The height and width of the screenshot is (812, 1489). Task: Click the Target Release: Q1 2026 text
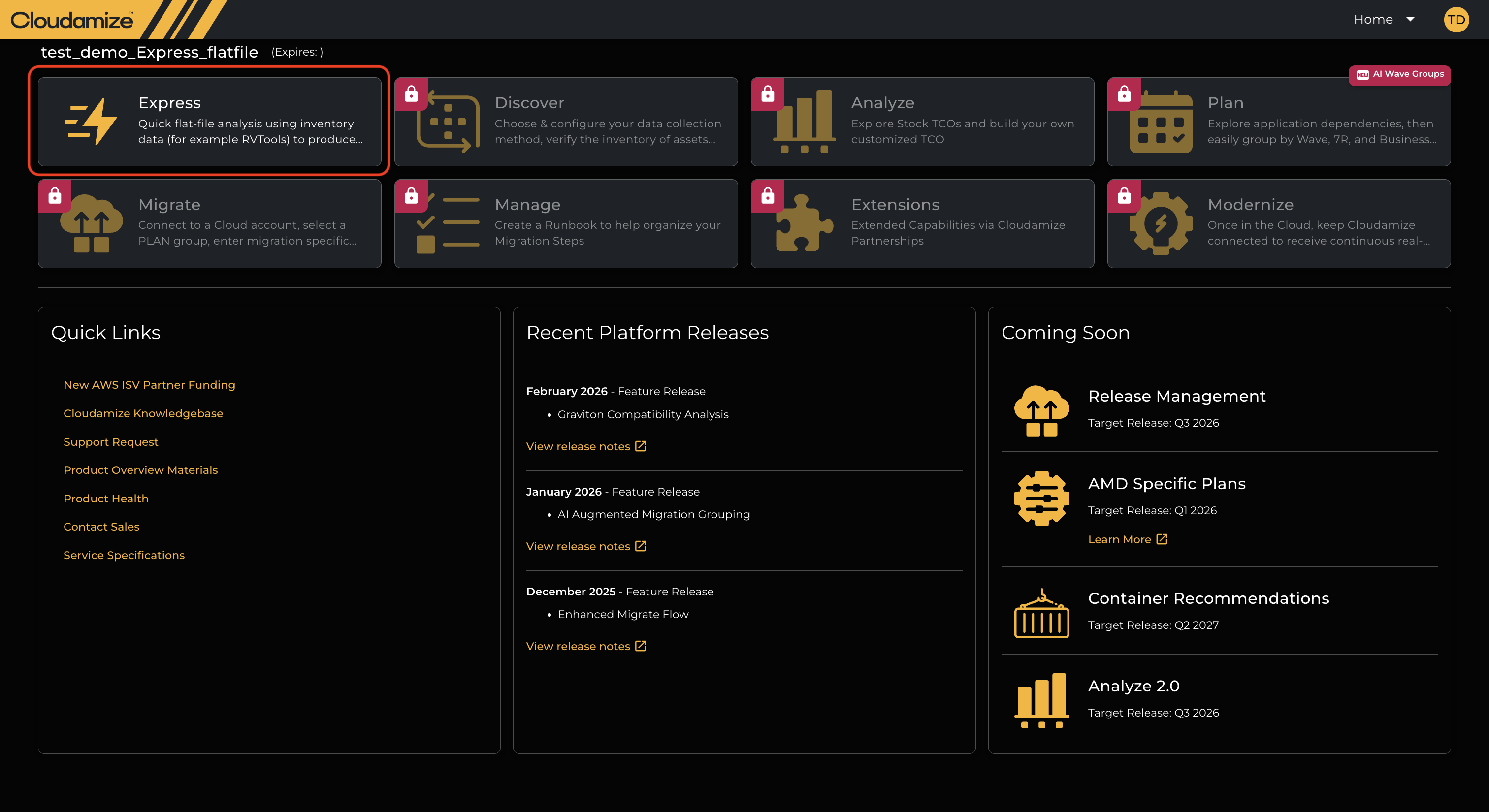pos(1152,510)
